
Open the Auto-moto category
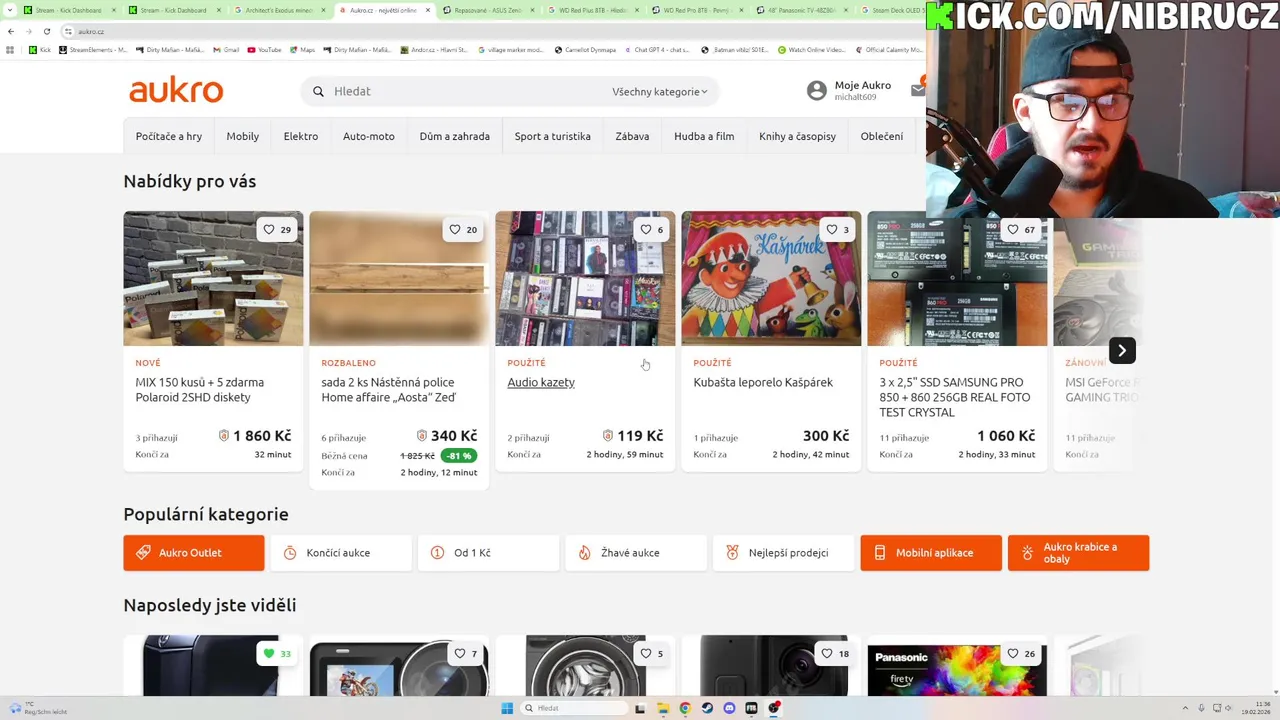pyautogui.click(x=369, y=136)
